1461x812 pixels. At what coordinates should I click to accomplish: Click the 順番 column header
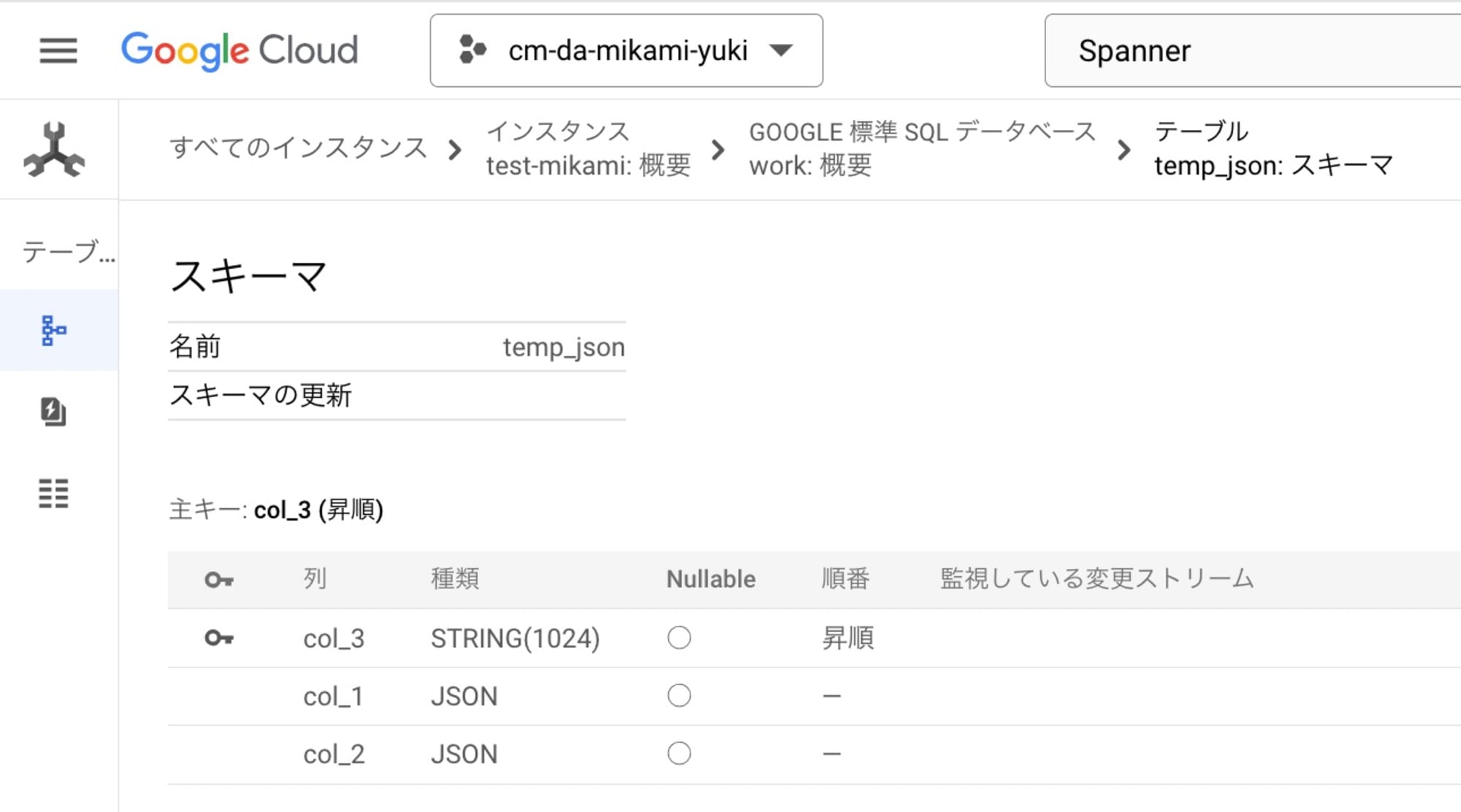(x=846, y=578)
